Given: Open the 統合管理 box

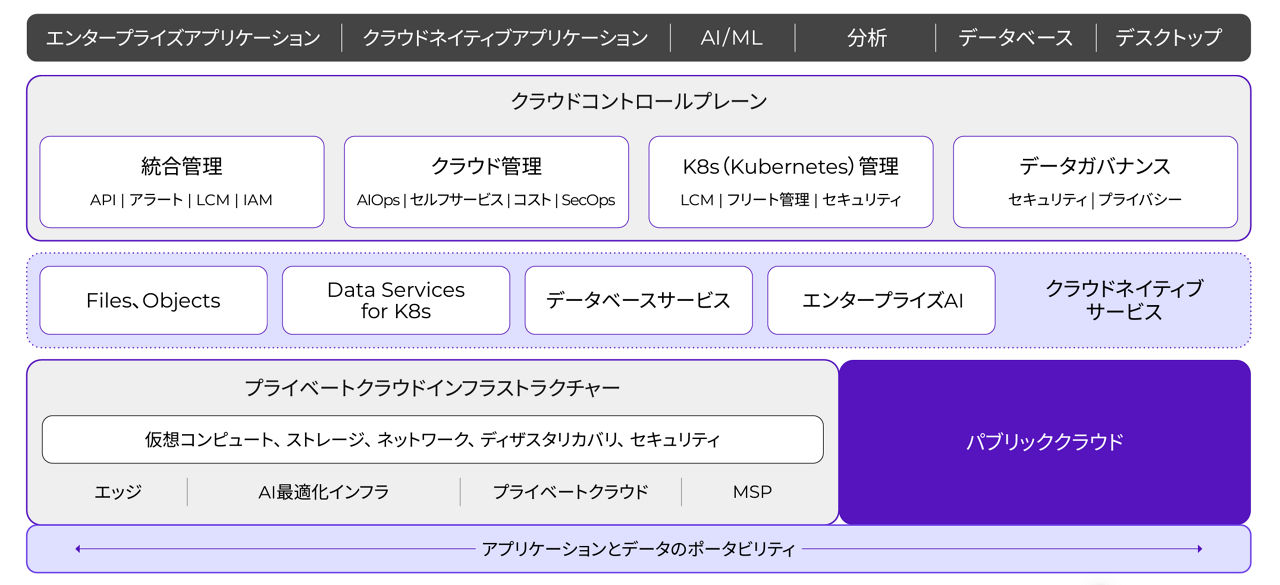Looking at the screenshot, I should pyautogui.click(x=182, y=180).
